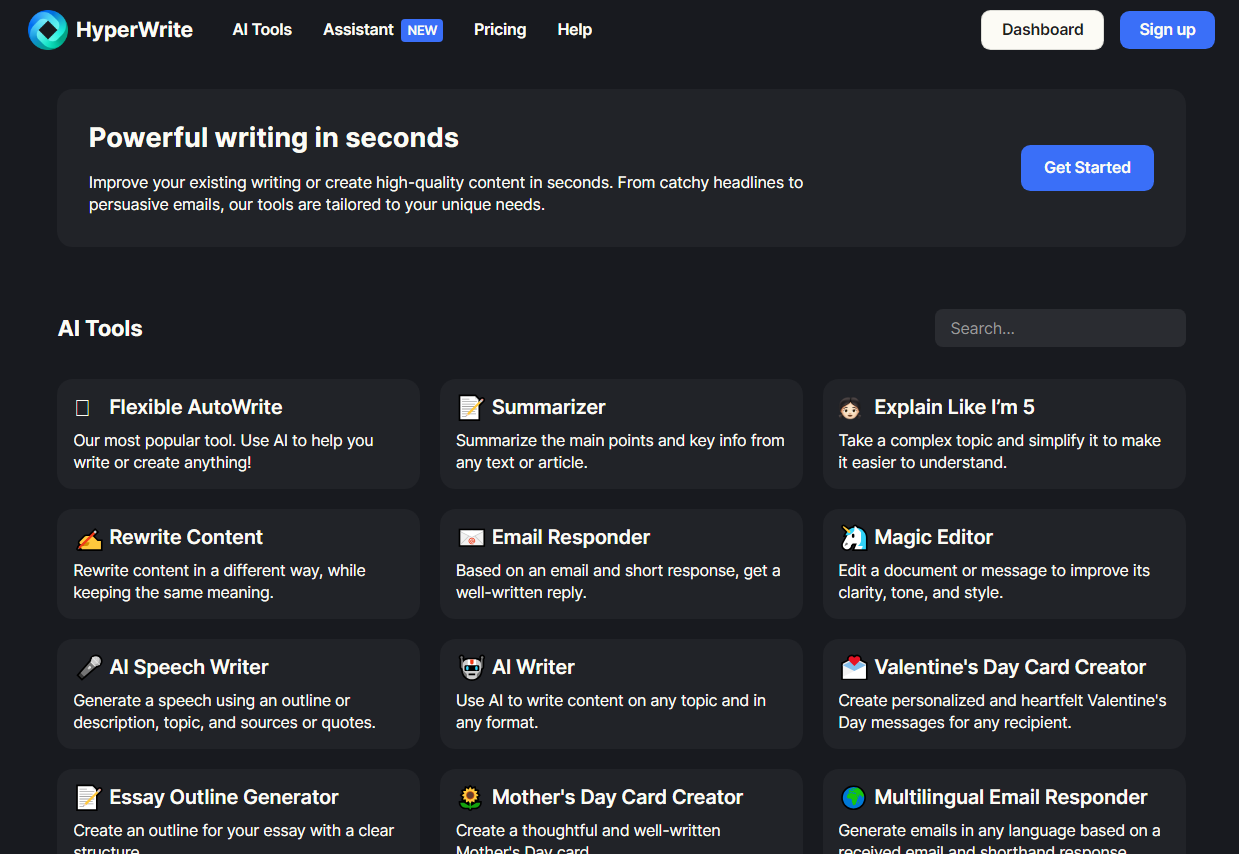1239x854 pixels.
Task: Open the Dashboard button
Action: (1043, 30)
